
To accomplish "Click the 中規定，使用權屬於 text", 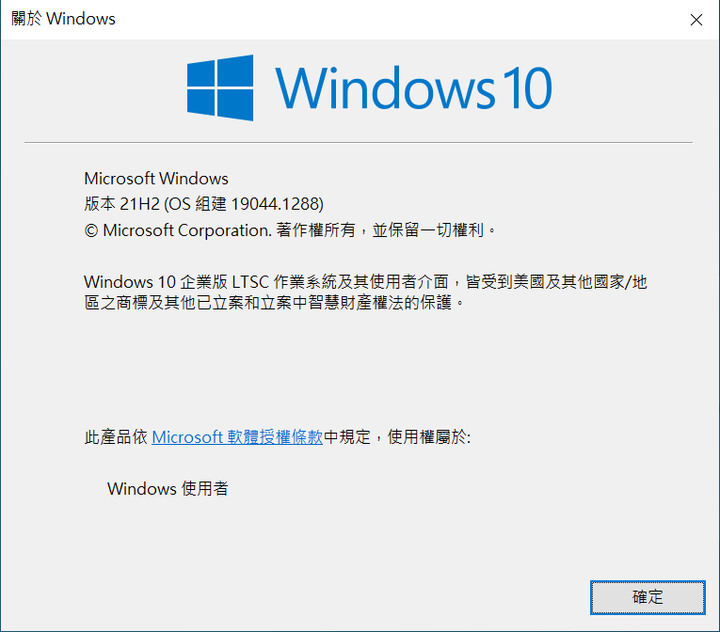I will 397,437.
